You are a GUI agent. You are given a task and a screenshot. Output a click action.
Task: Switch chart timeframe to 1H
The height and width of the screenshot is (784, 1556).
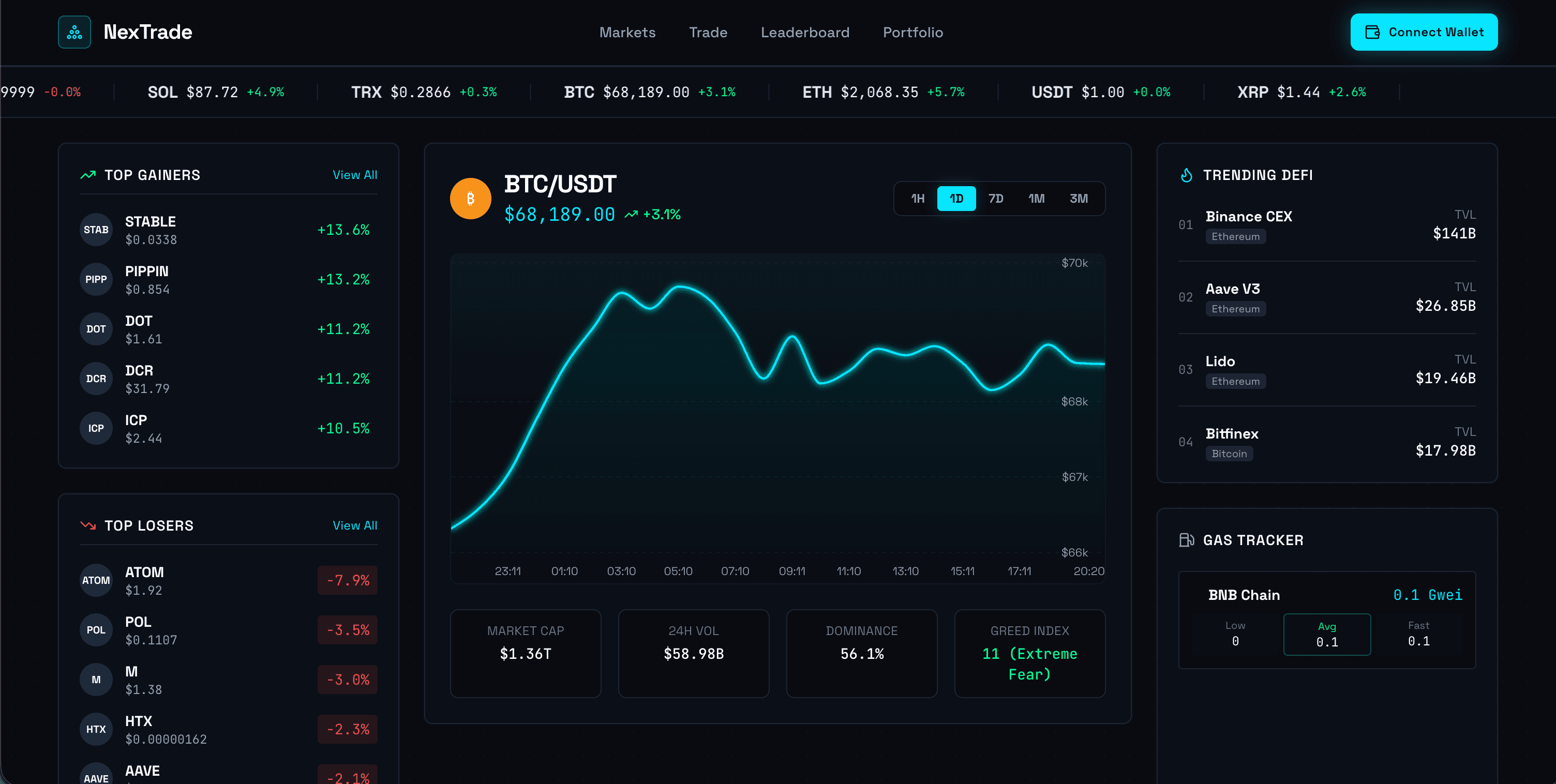tap(917, 198)
